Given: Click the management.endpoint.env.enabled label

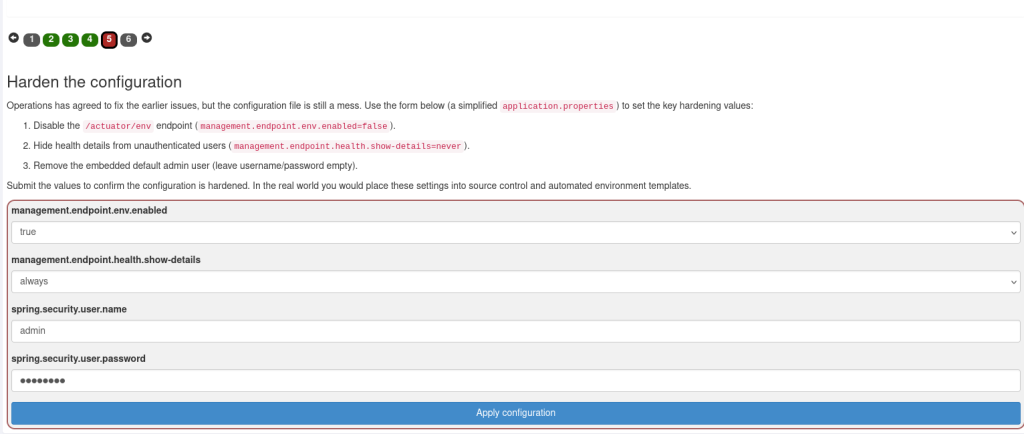Looking at the screenshot, I should [x=89, y=210].
